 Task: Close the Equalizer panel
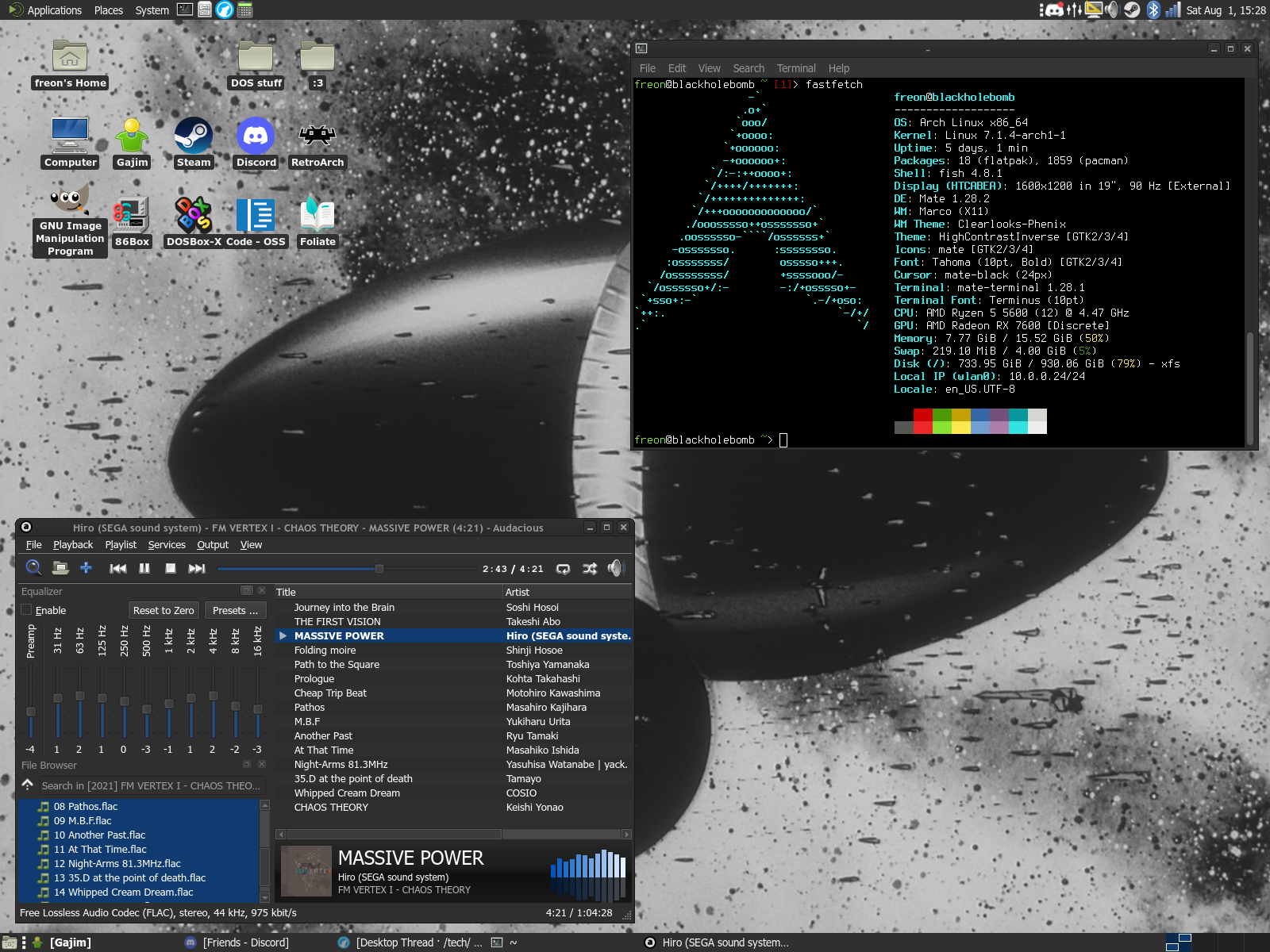pos(262,590)
